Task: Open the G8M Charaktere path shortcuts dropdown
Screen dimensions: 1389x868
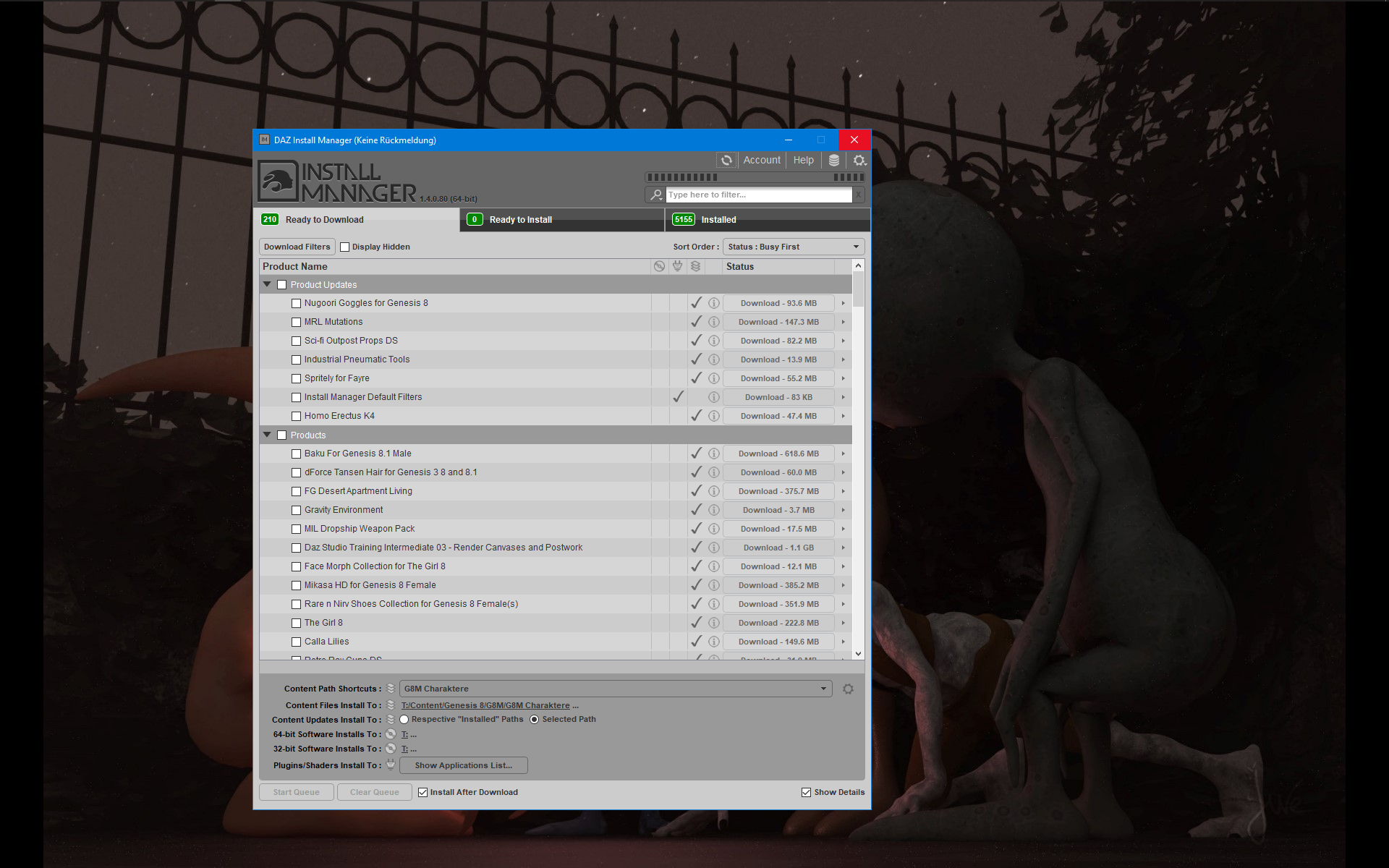Action: [x=615, y=689]
